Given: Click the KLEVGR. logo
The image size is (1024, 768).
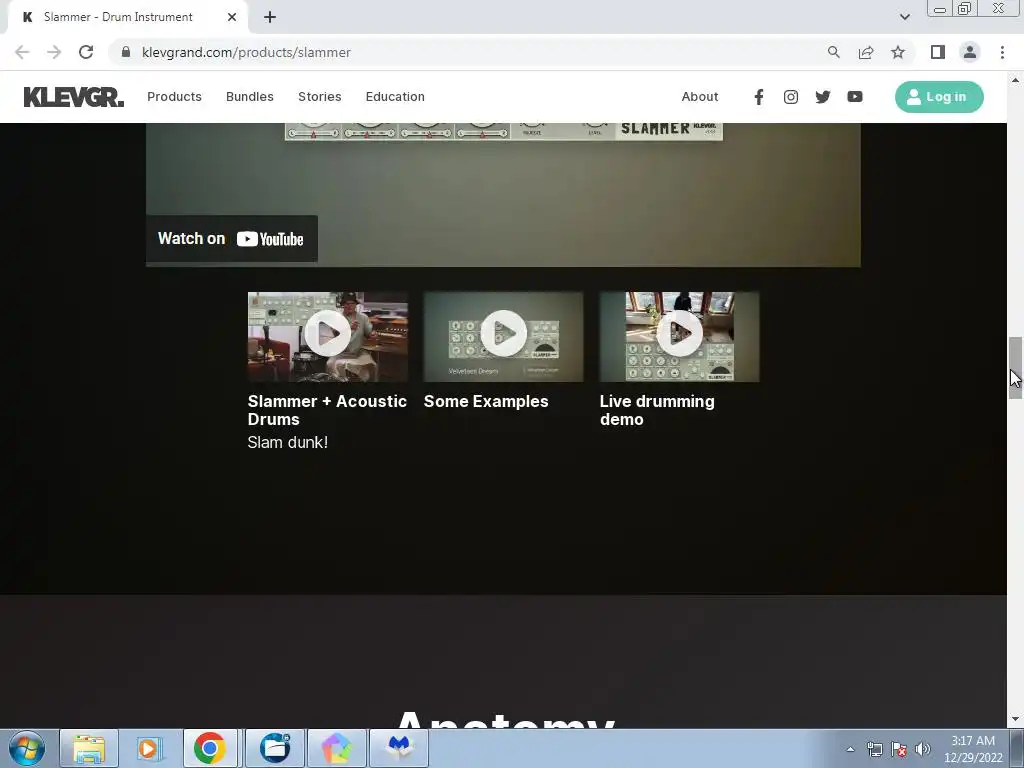Looking at the screenshot, I should (73, 97).
